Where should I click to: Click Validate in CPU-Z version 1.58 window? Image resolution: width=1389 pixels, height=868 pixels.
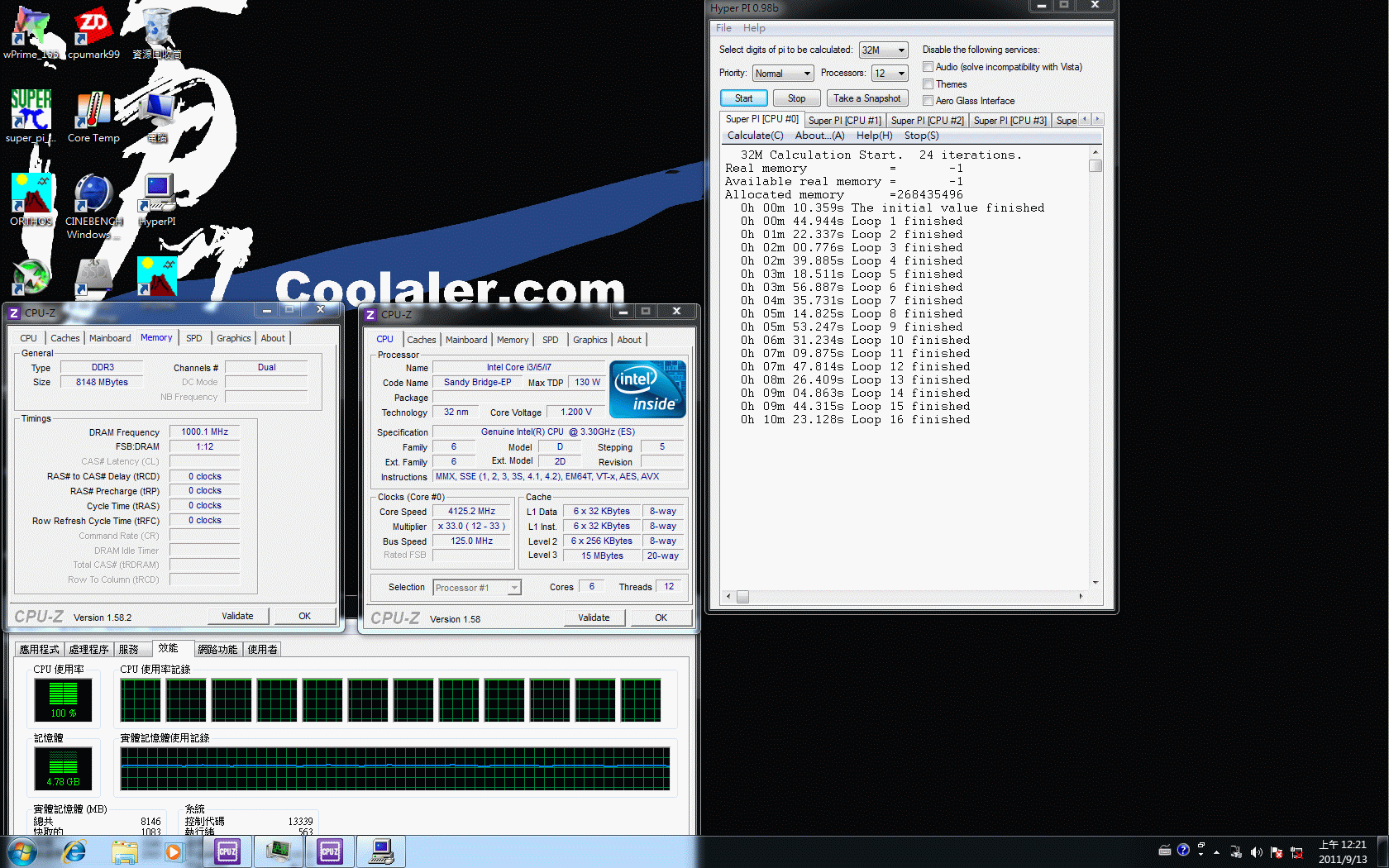point(594,618)
